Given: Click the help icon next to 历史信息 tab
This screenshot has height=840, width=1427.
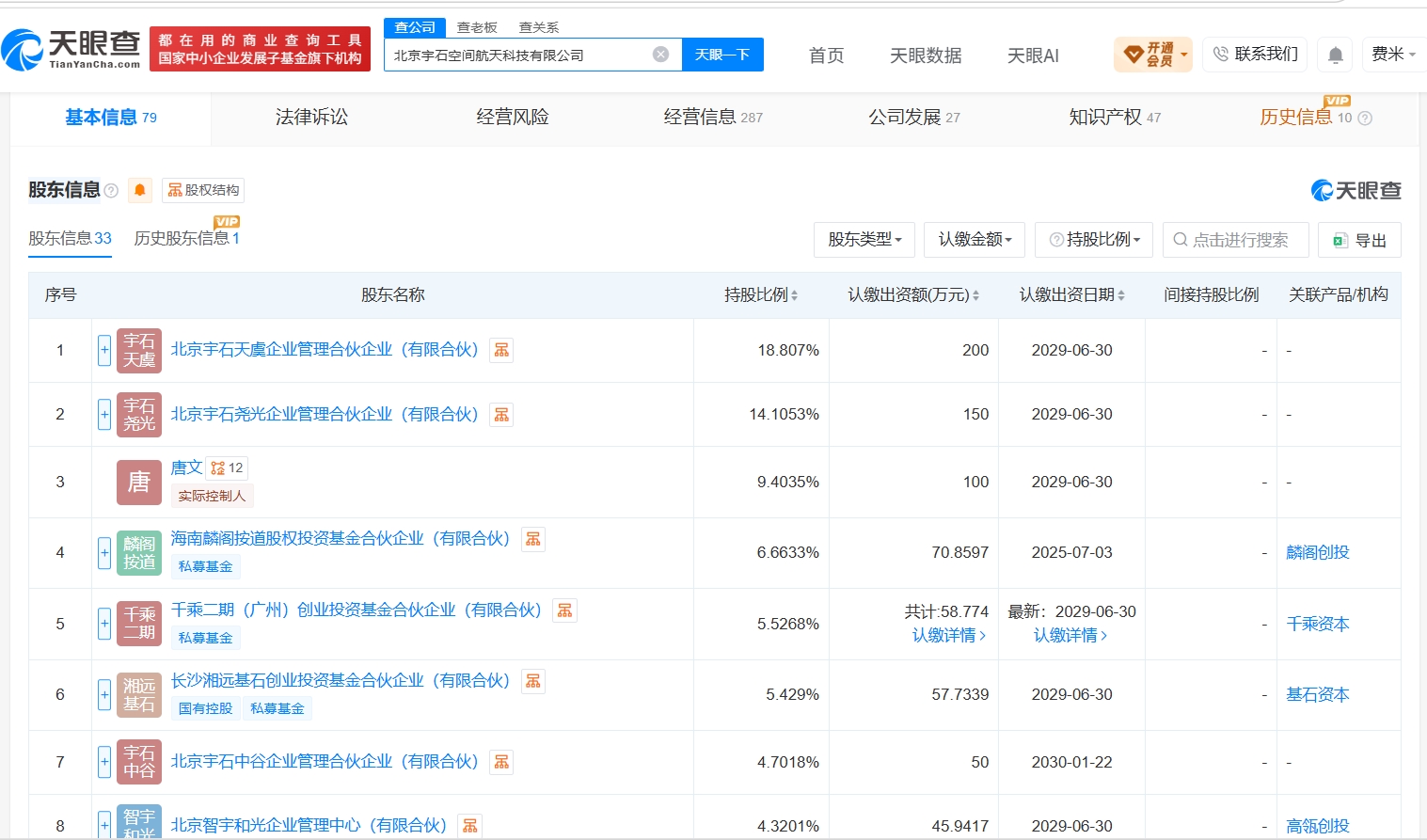Looking at the screenshot, I should coord(1365,119).
